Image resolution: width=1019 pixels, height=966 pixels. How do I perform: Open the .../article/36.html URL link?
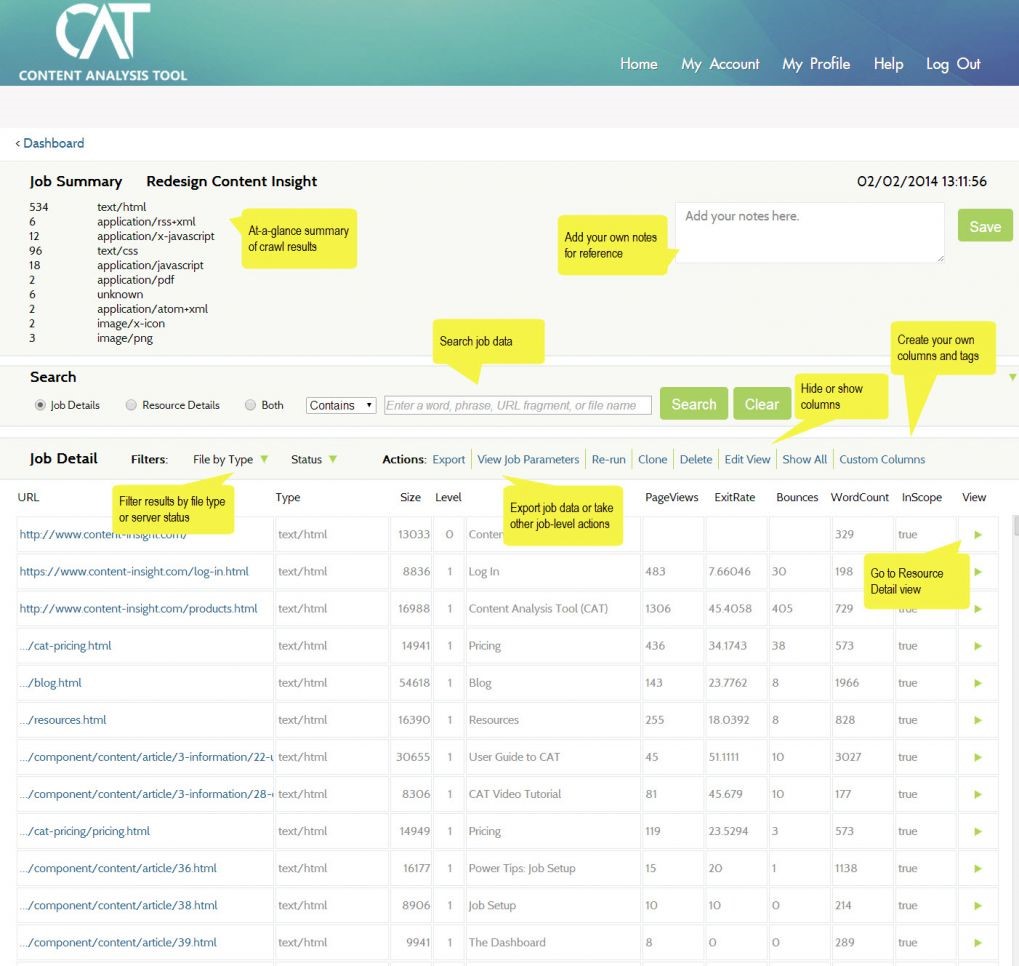click(x=118, y=868)
